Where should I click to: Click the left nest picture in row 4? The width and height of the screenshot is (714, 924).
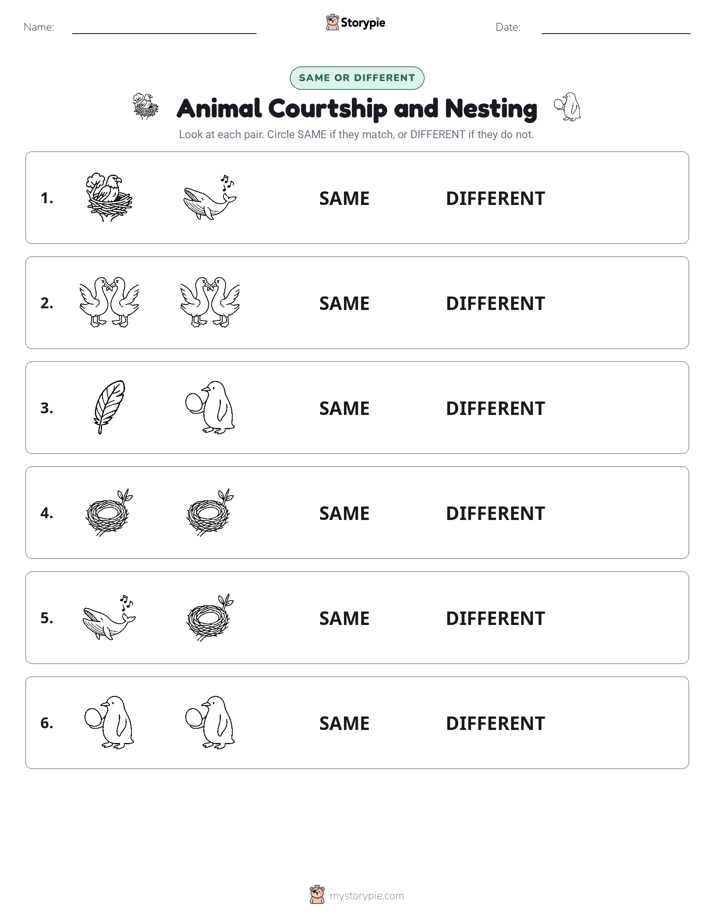click(x=109, y=512)
